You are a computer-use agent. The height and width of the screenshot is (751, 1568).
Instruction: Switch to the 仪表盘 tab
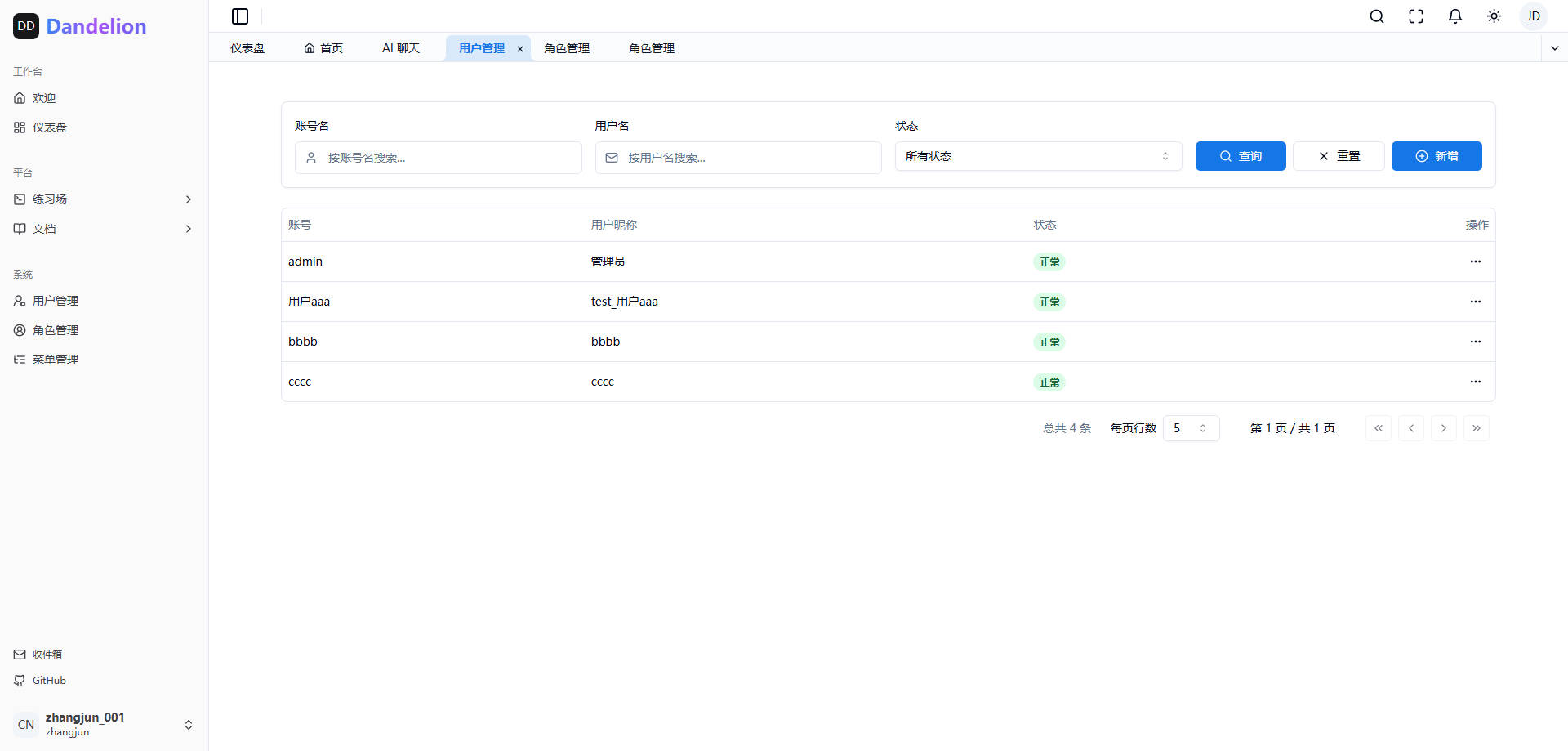pyautogui.click(x=247, y=48)
